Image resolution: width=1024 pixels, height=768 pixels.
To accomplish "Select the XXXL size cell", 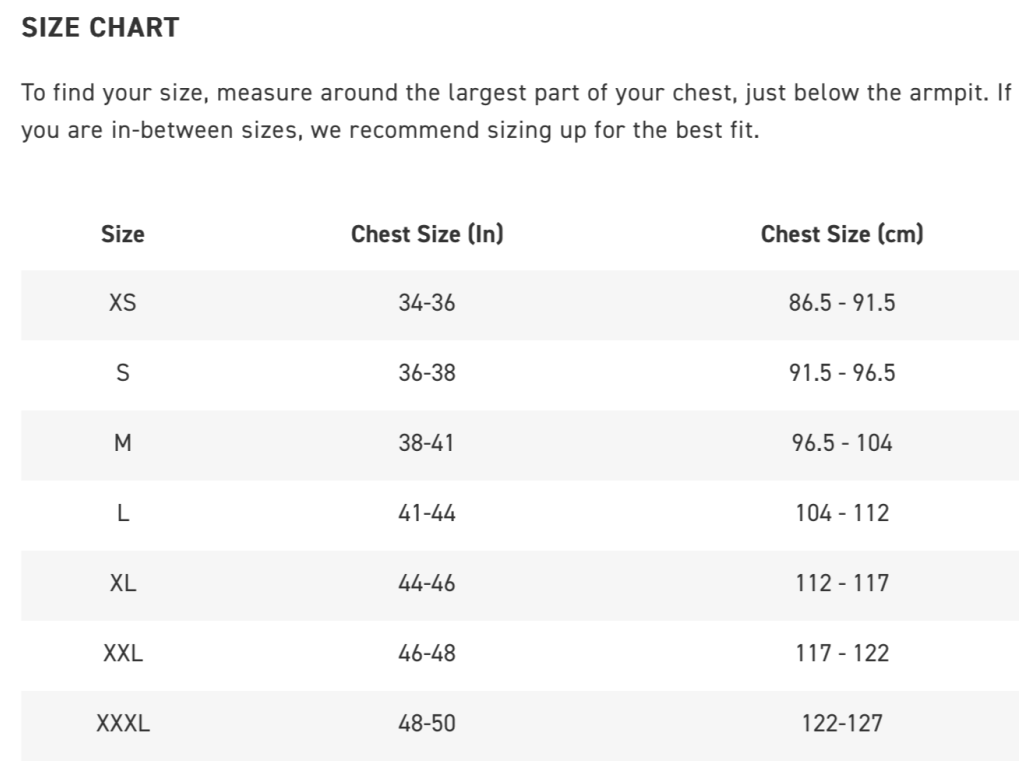I will (x=122, y=722).
